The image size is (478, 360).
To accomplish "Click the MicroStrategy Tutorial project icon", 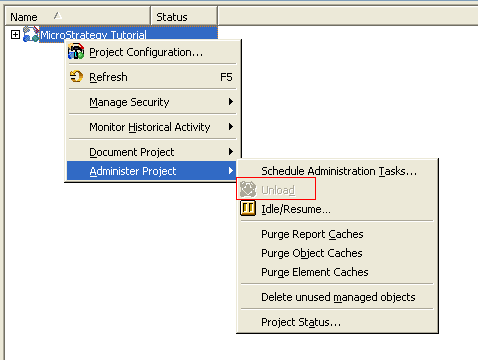I will pos(31,34).
